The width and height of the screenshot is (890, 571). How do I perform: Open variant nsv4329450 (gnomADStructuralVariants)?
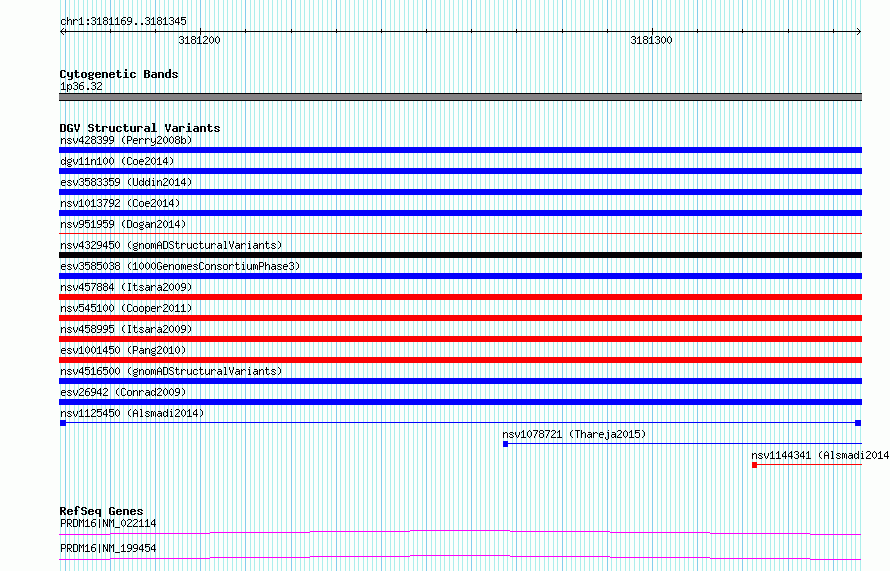(171, 245)
